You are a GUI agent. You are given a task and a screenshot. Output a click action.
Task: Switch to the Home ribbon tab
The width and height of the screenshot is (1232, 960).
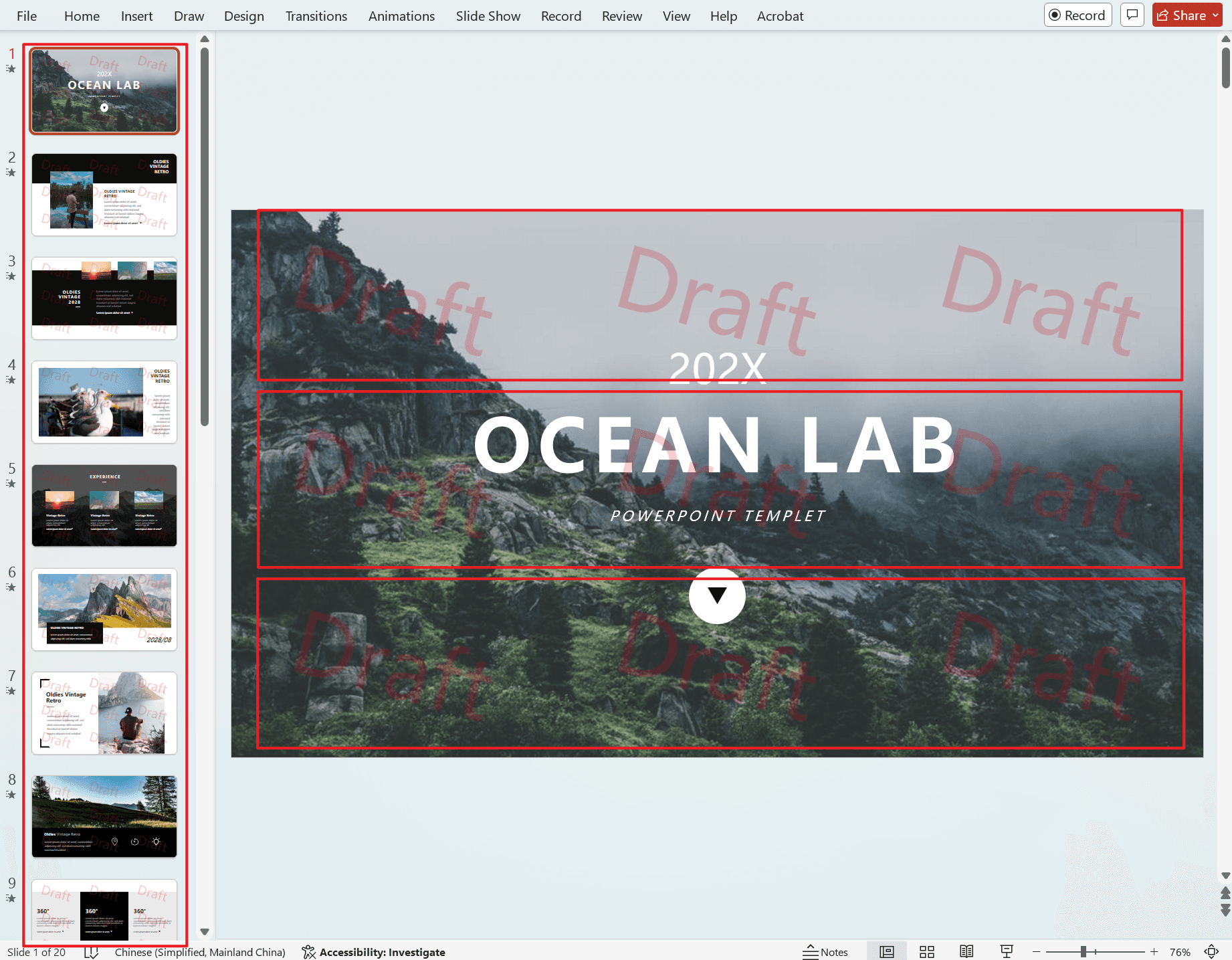coord(82,16)
